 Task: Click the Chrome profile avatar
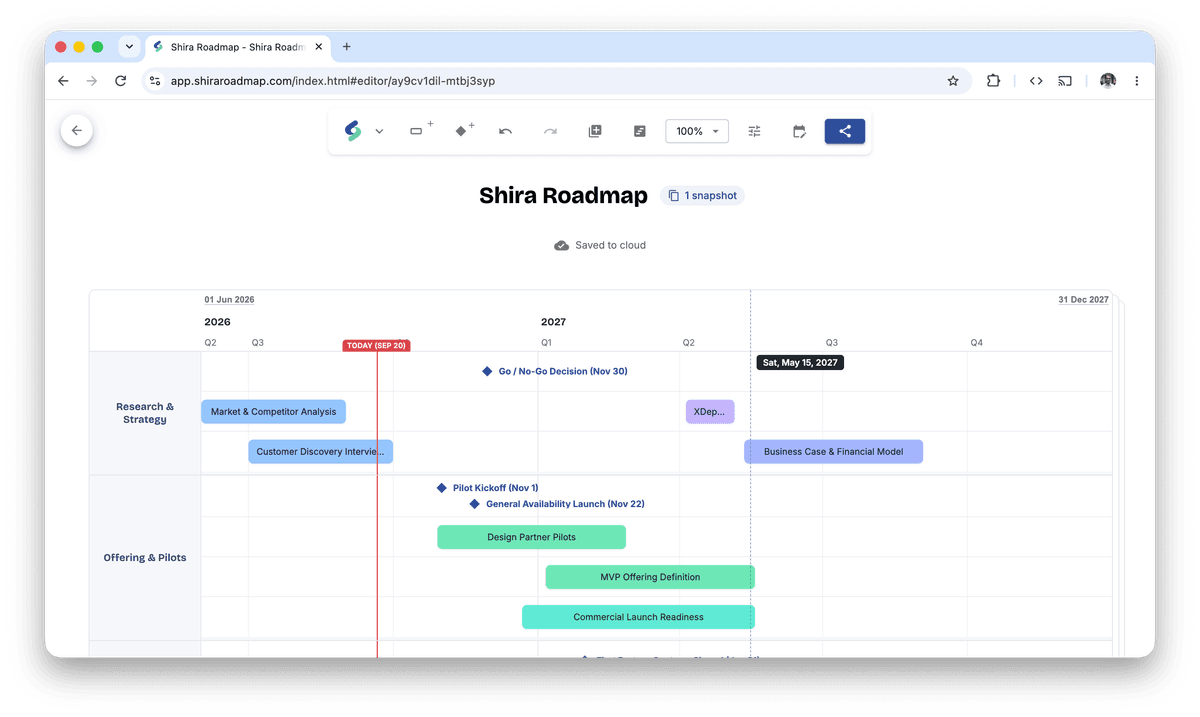(x=1108, y=81)
